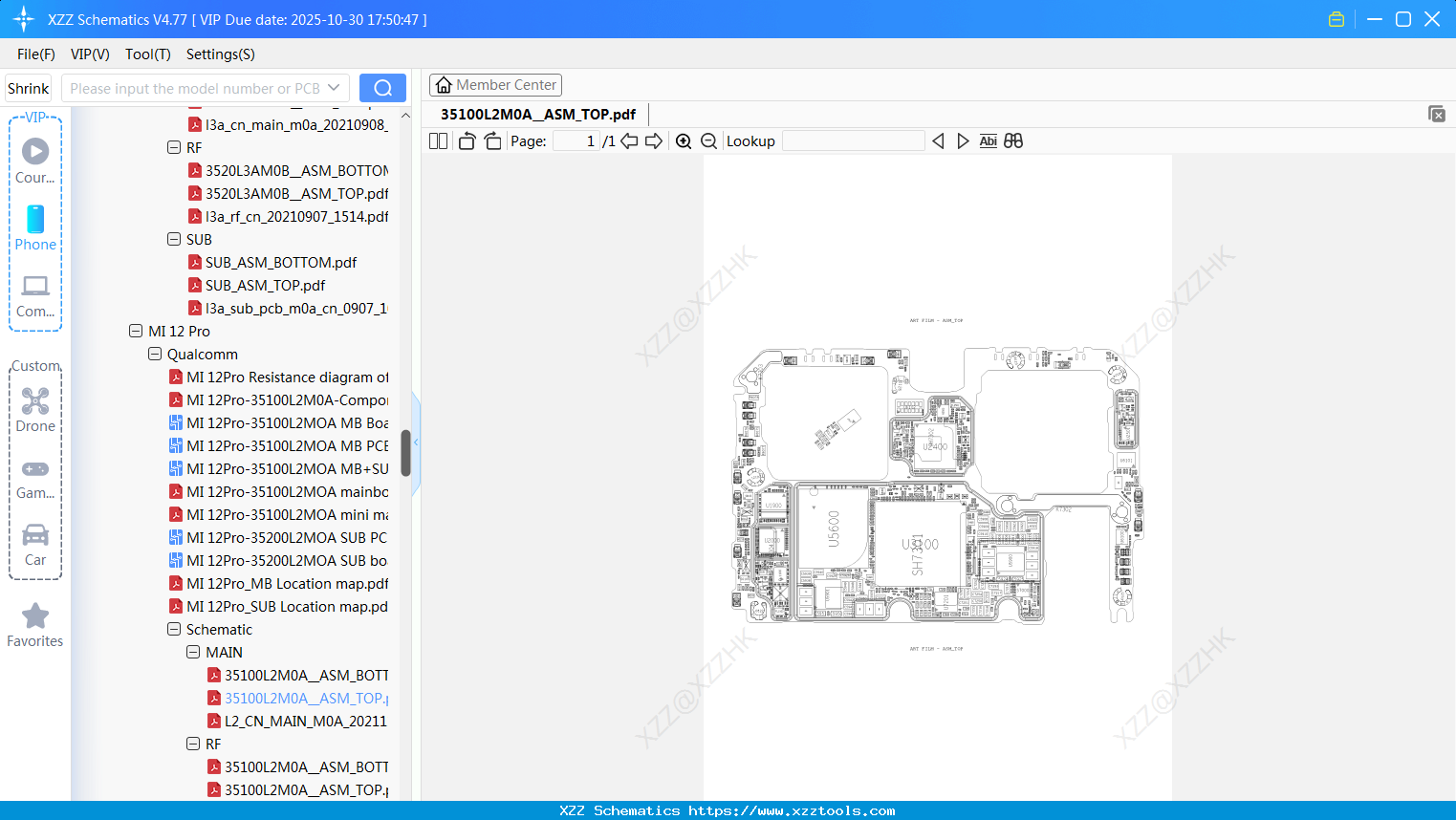Open l3a_cn_main_m0a_20210908 file
This screenshot has width=1456, height=820.
tap(296, 125)
